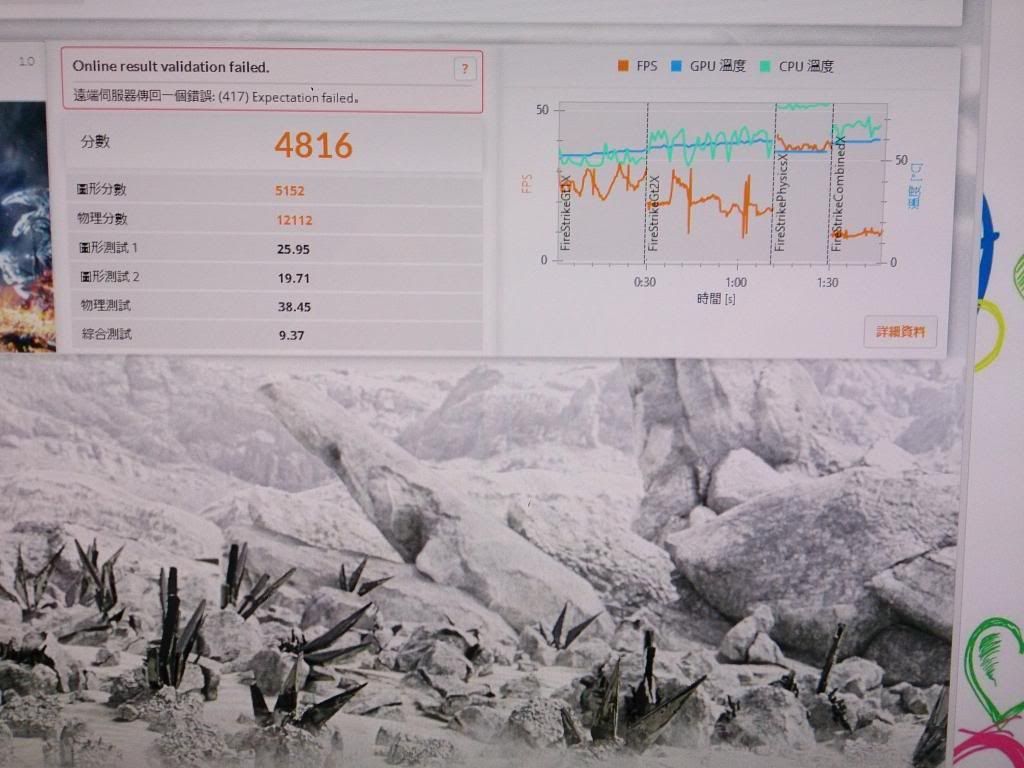Toggle the FPS series label in legend
The image size is (1024, 768).
click(647, 66)
